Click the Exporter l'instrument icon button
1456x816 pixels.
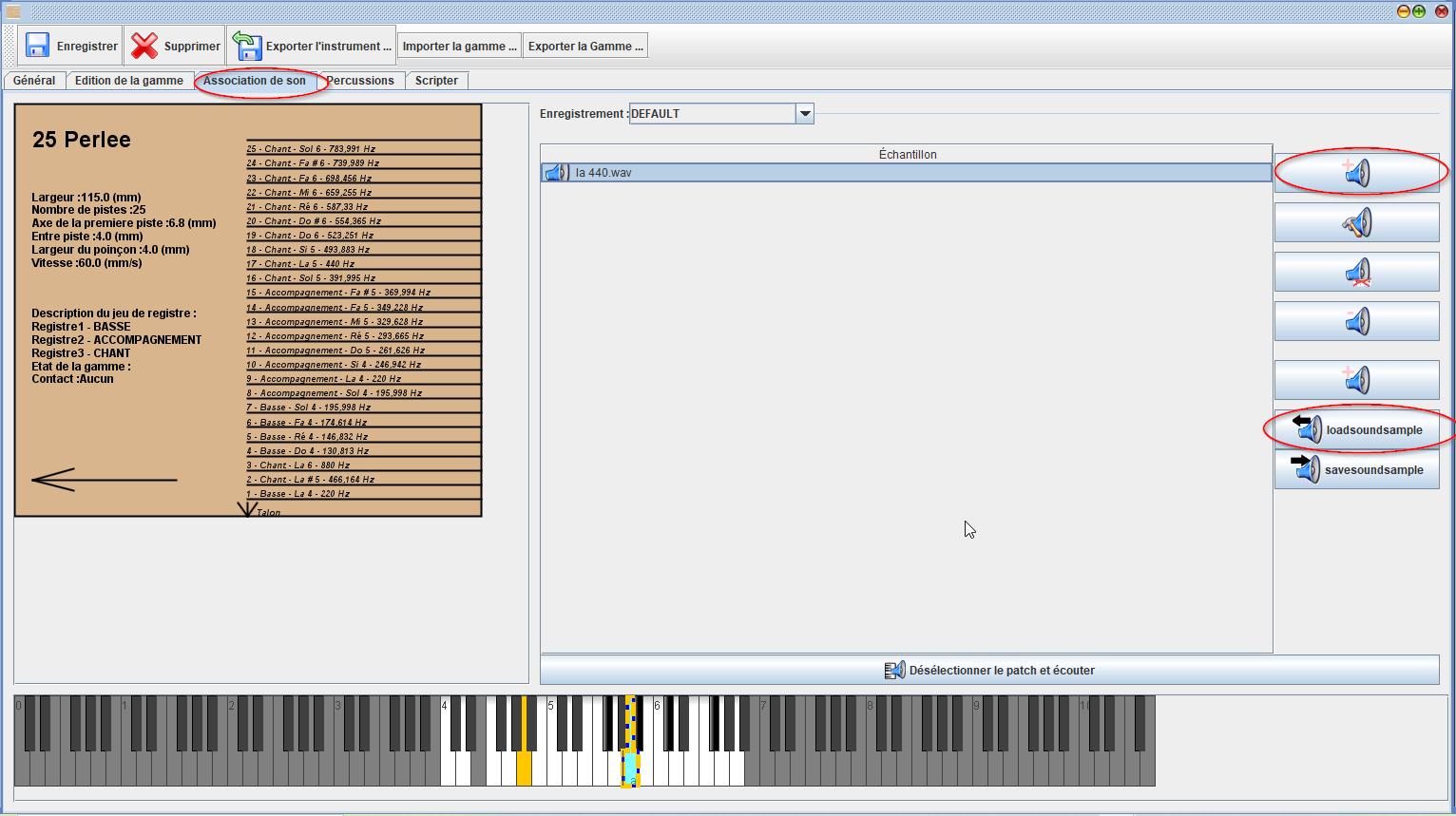click(248, 46)
